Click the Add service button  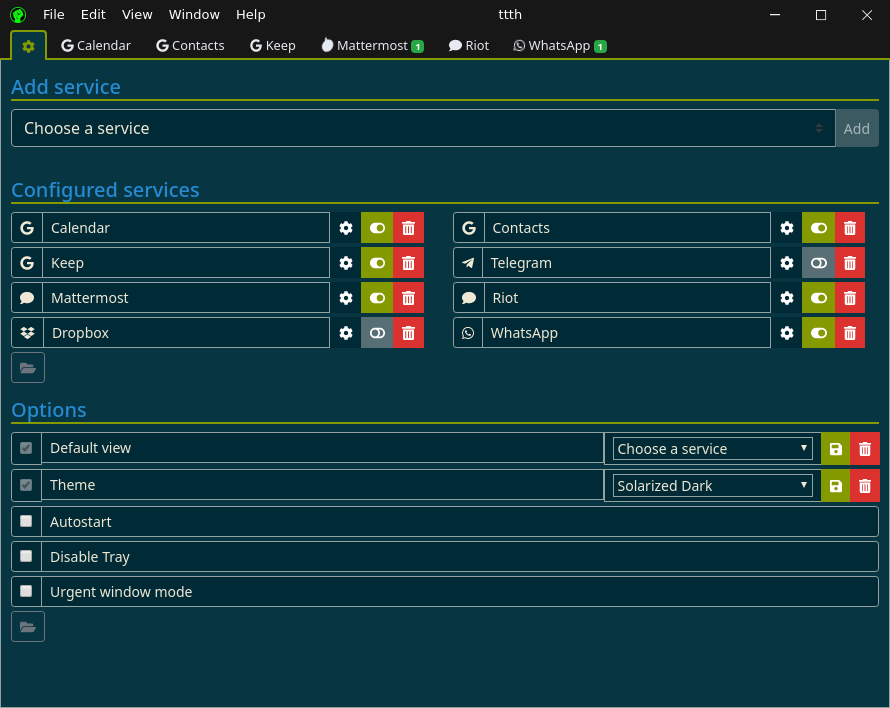click(x=857, y=128)
